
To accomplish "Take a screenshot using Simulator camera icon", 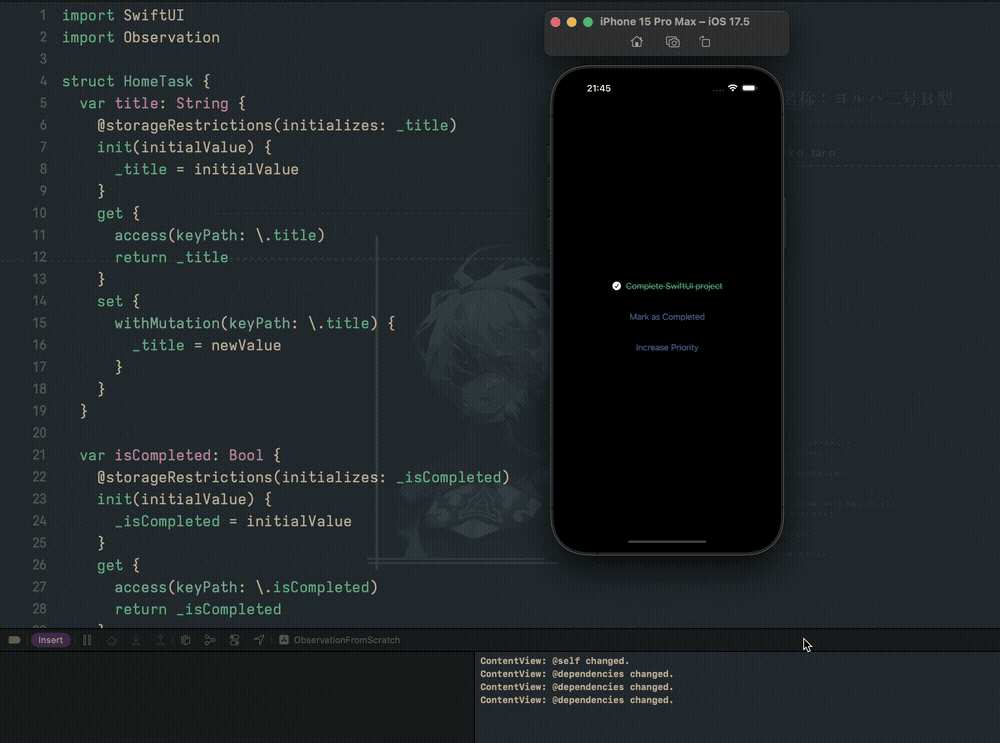I will tap(672, 42).
